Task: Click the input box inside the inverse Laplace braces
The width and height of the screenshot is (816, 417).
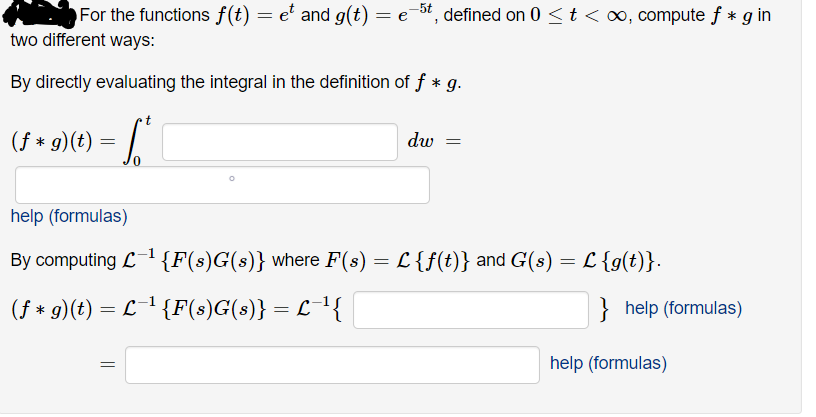Action: (471, 310)
